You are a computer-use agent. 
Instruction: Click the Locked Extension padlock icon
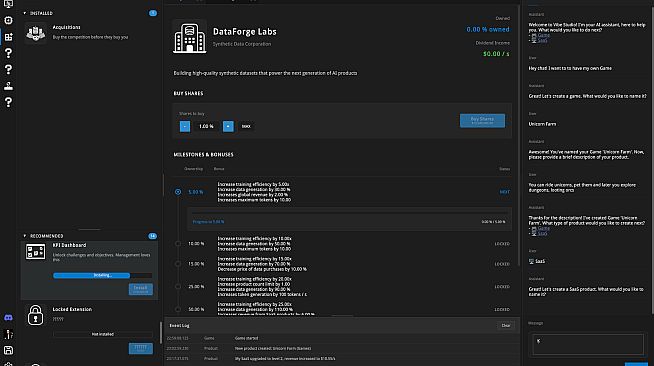[35, 315]
